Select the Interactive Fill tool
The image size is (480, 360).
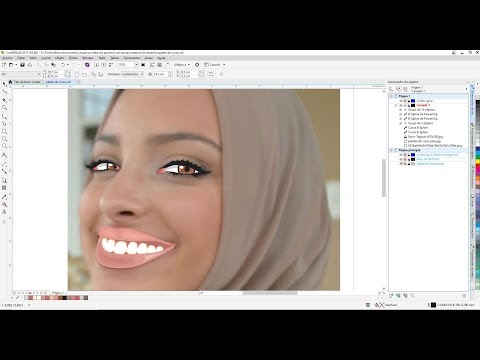pos(4,205)
